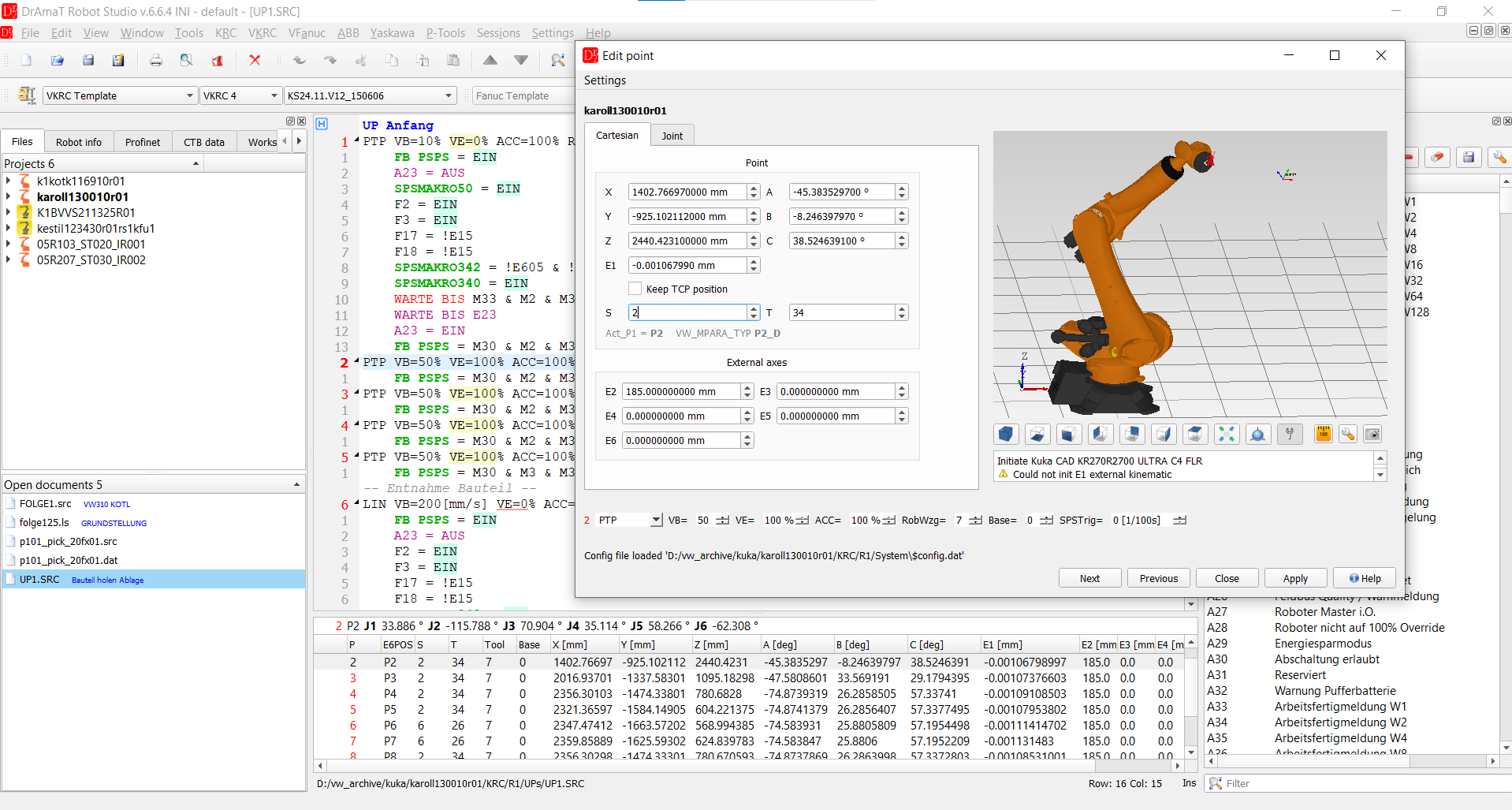
Task: Click the save floppy disk icon
Action: tap(88, 60)
